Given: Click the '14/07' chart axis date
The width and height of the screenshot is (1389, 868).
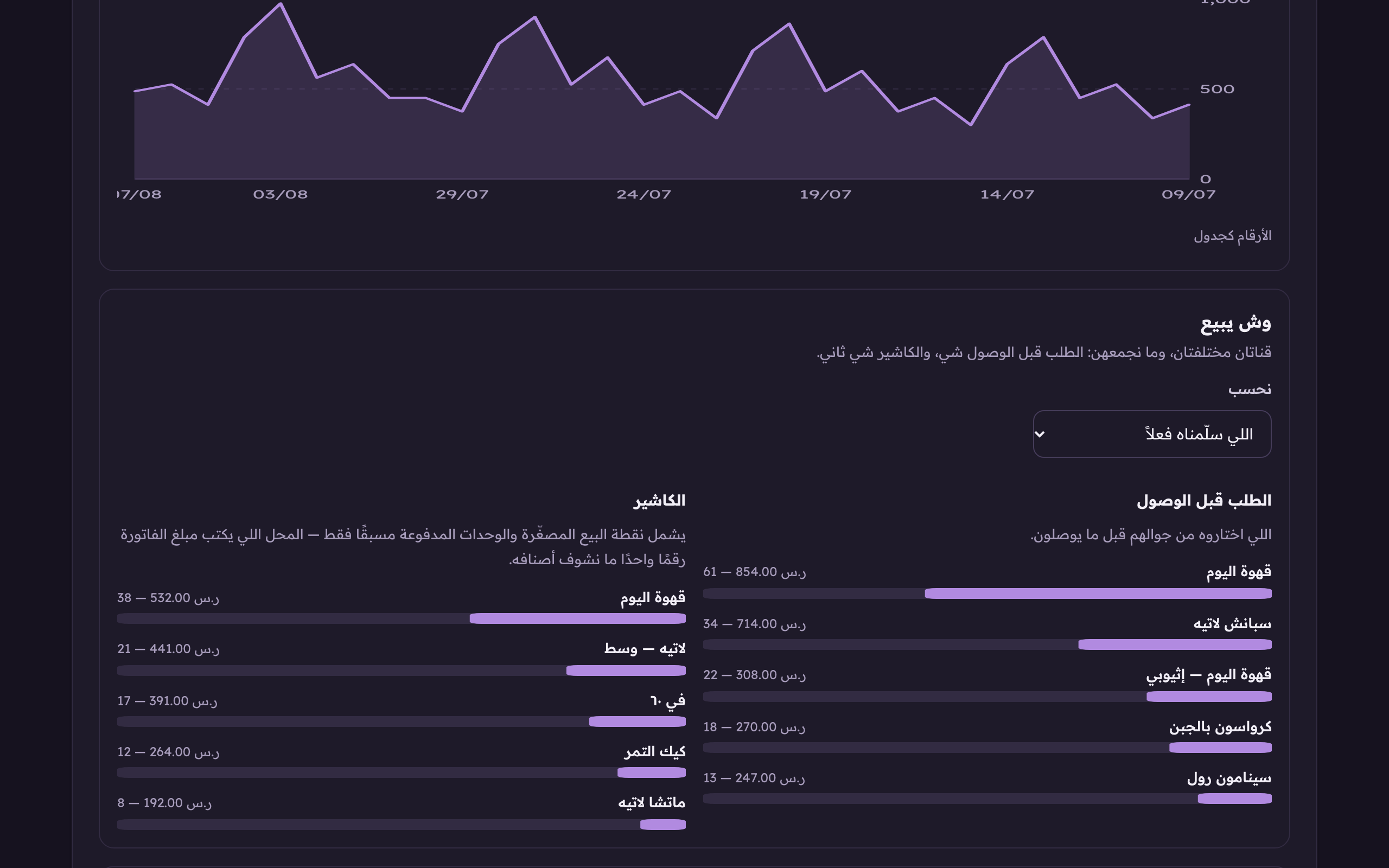Looking at the screenshot, I should (1008, 195).
